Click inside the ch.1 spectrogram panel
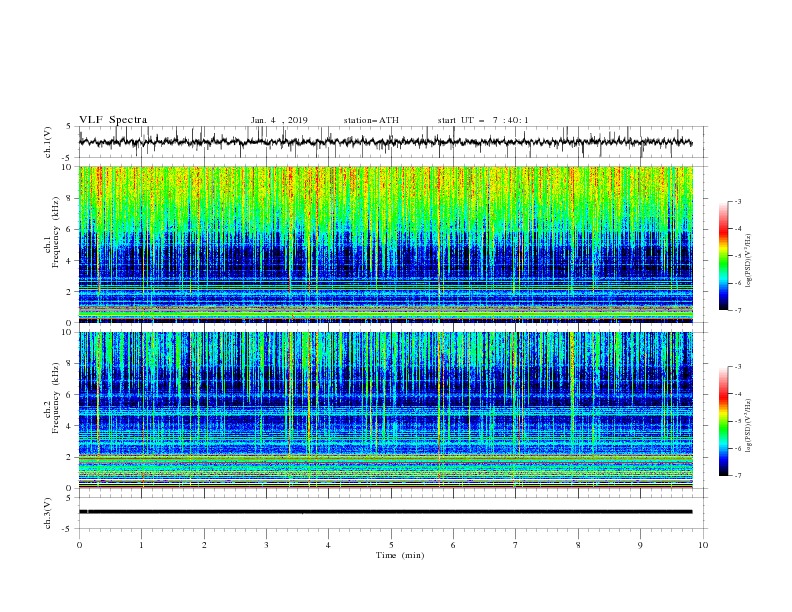Viewport: 792px width, 612px height. click(x=385, y=244)
